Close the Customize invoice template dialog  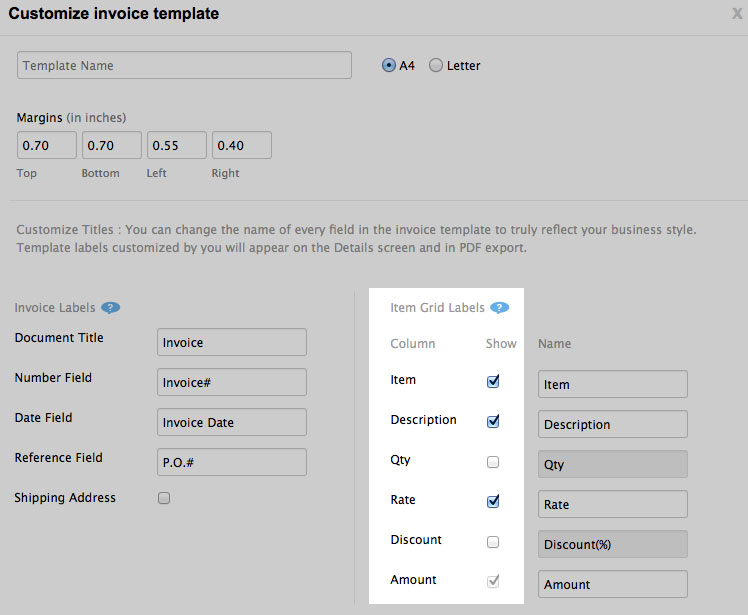pyautogui.click(x=737, y=13)
